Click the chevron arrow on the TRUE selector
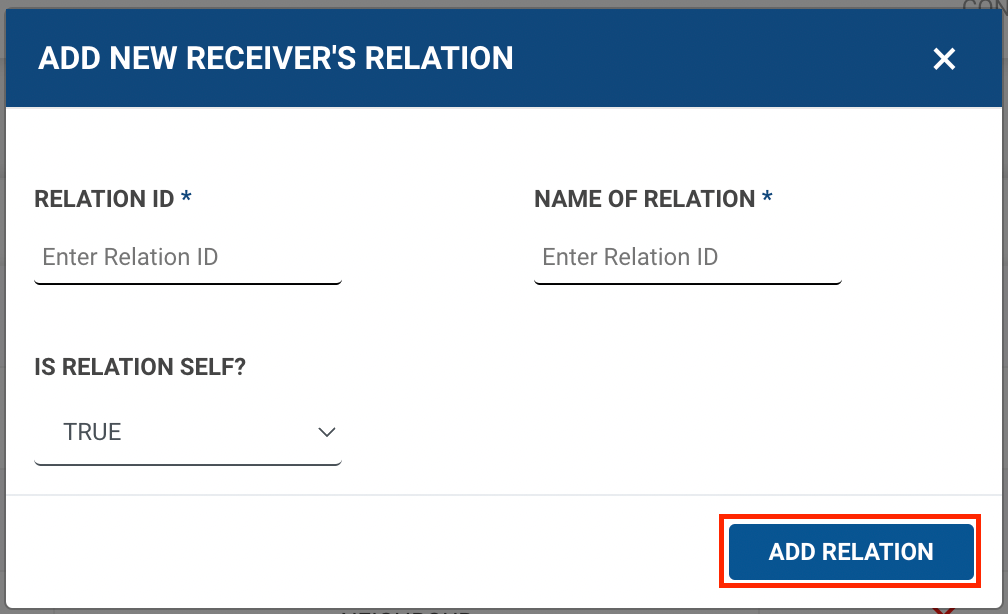 [x=326, y=433]
